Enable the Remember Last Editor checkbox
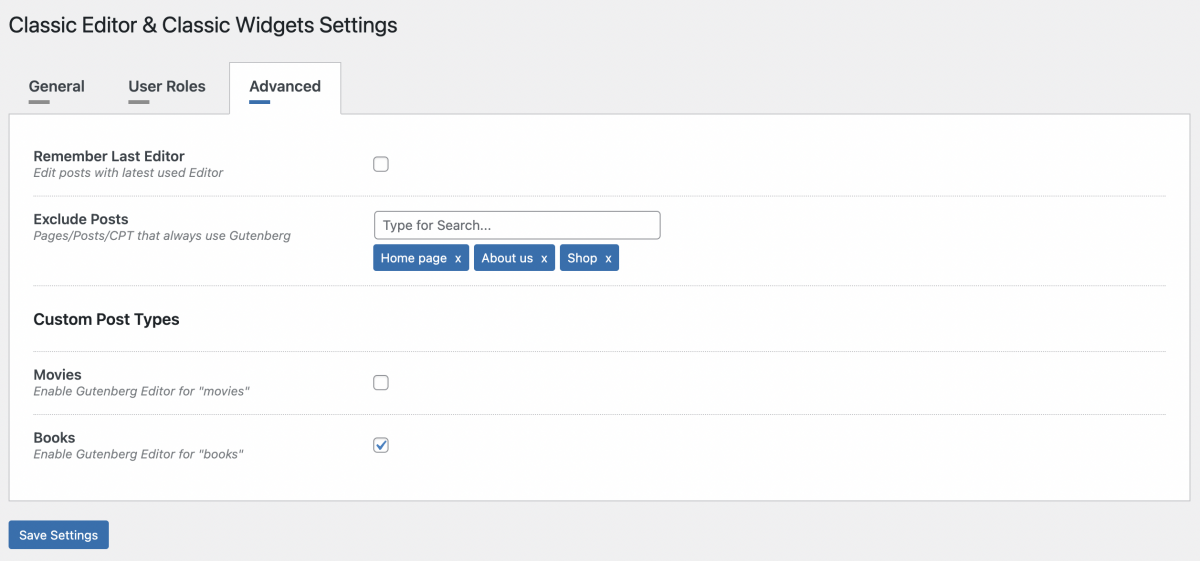 coord(381,164)
